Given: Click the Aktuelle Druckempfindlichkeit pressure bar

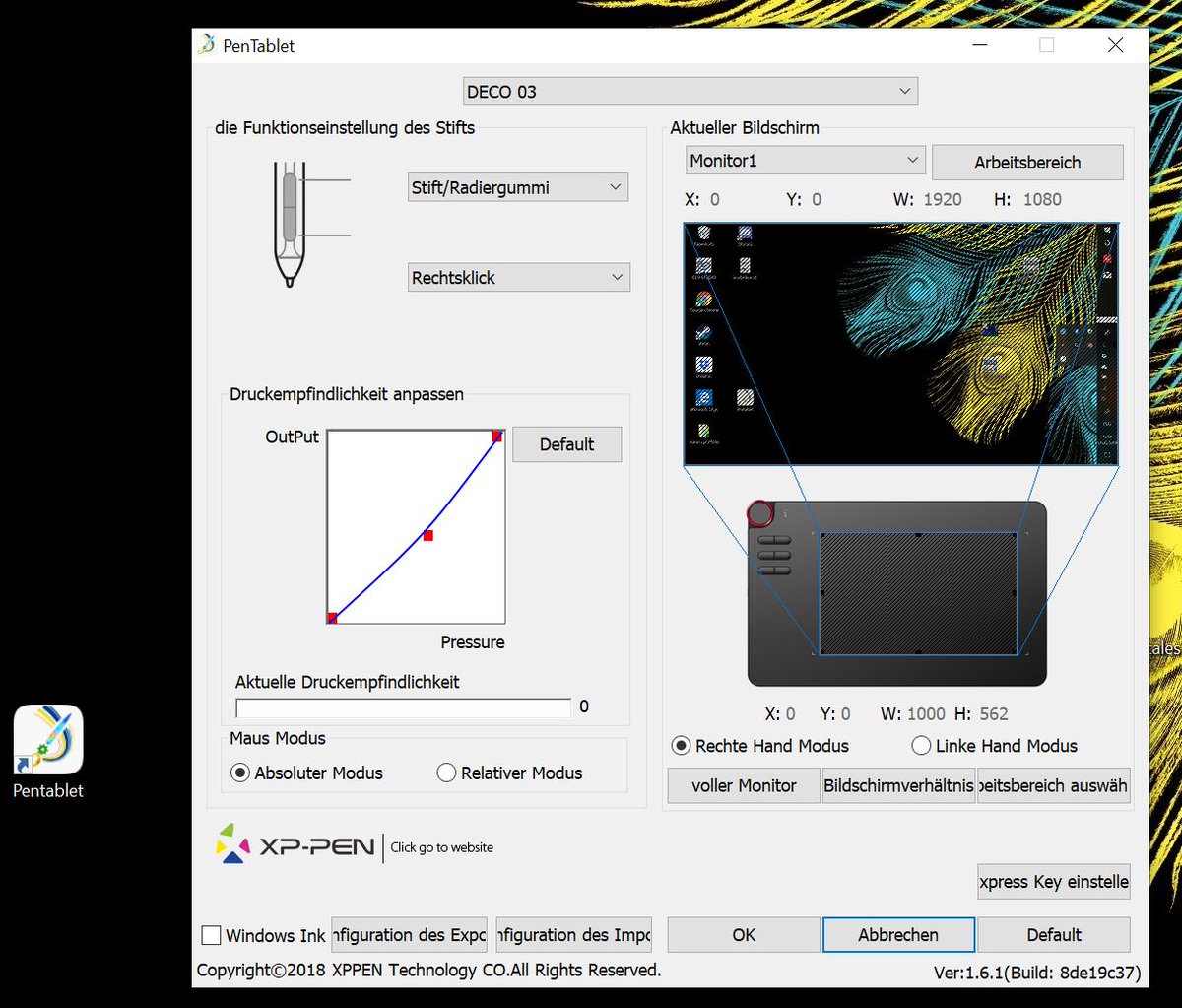Looking at the screenshot, I should [403, 707].
